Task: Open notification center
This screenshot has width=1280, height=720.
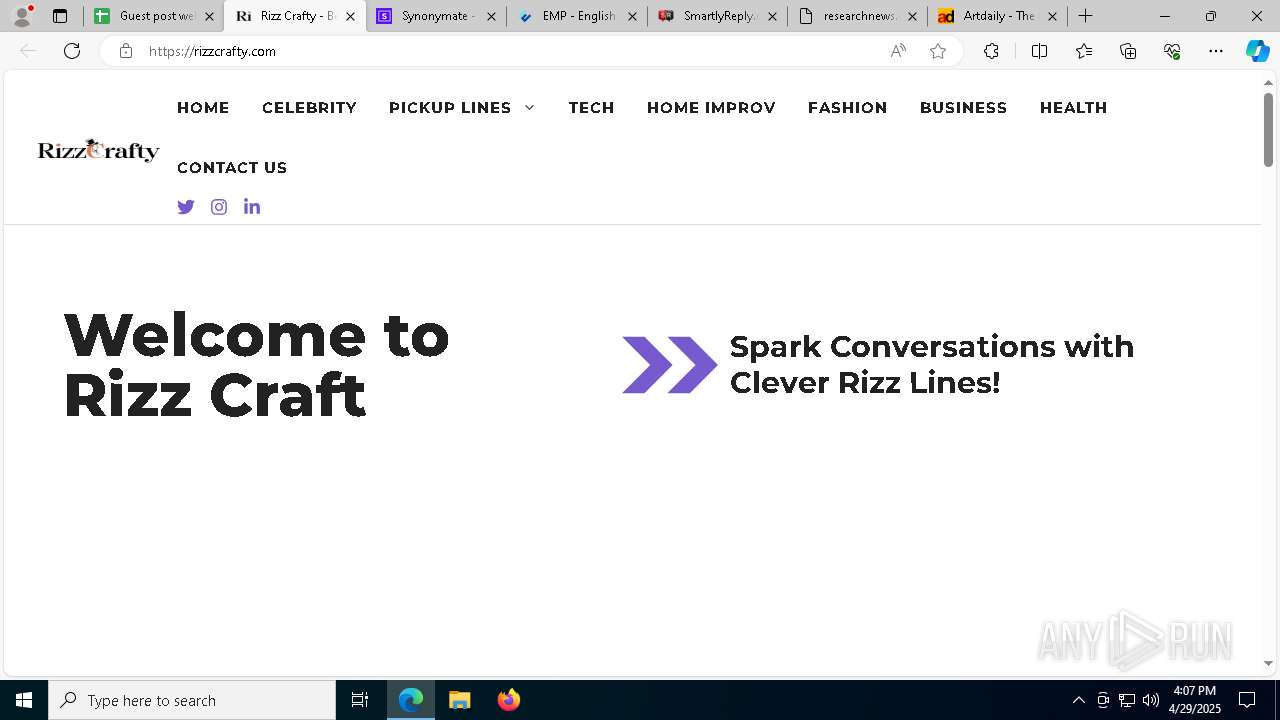Action: tap(1247, 700)
